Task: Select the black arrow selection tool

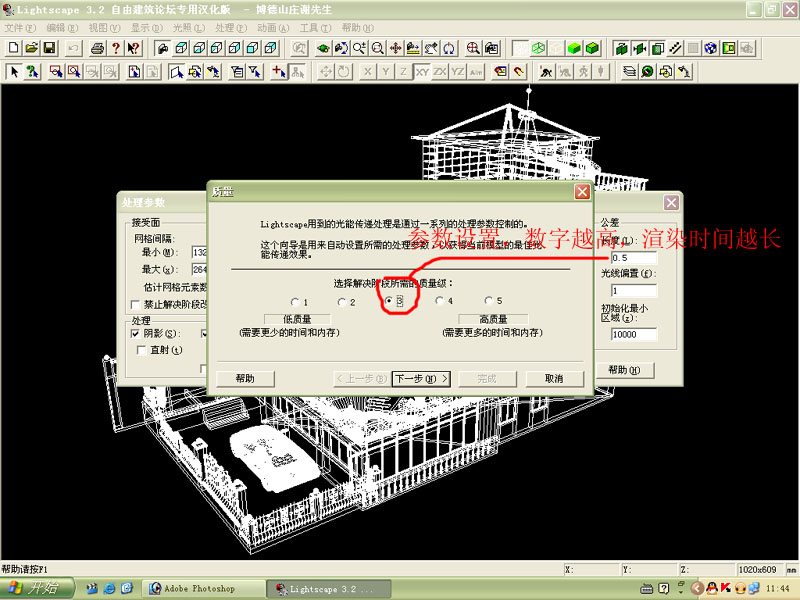Action: tap(14, 72)
